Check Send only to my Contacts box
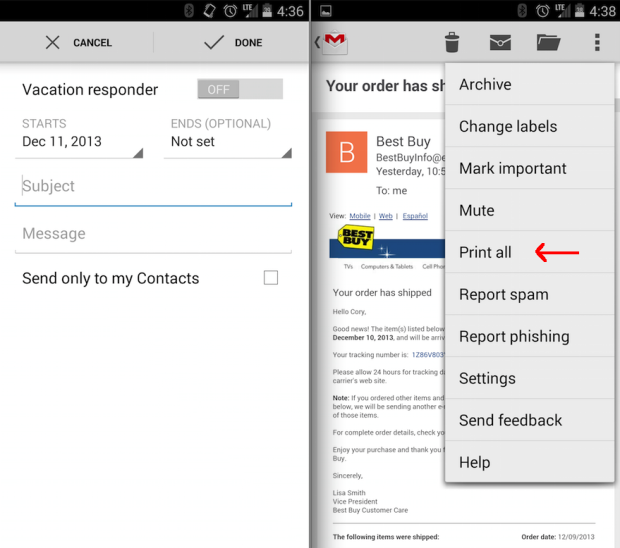 tap(271, 278)
